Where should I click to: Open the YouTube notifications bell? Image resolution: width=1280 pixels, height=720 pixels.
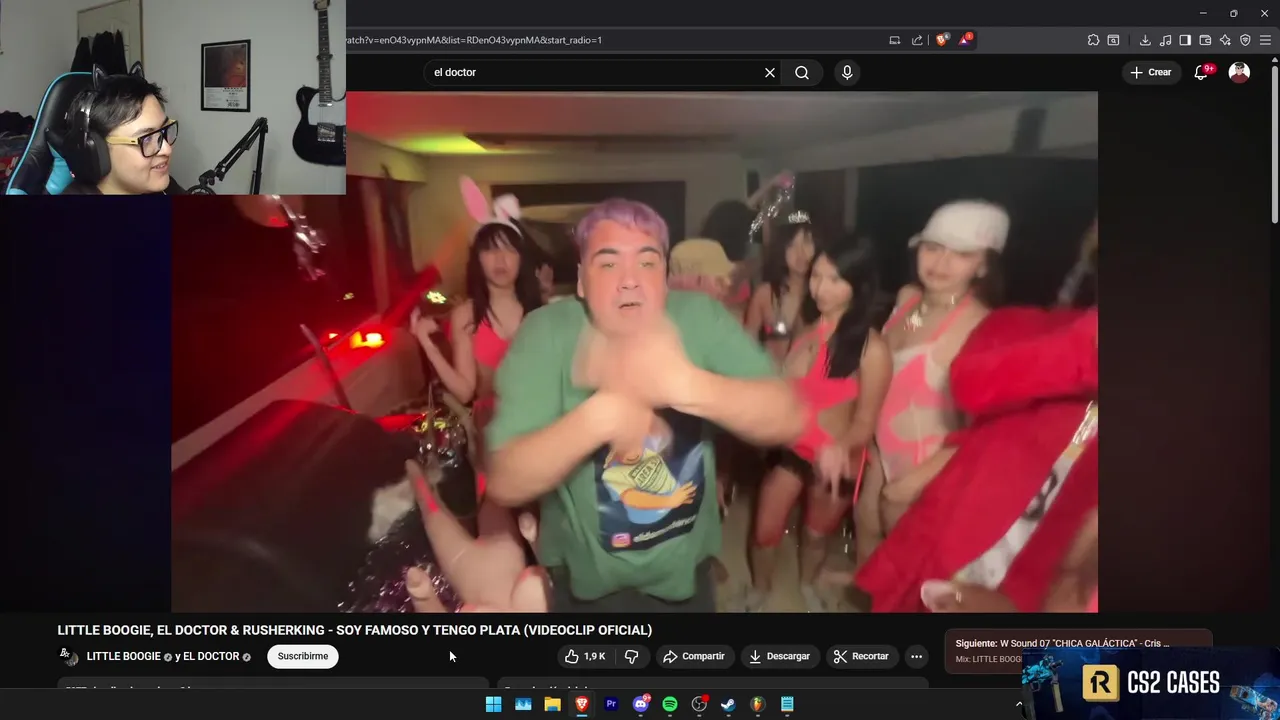[x=1202, y=72]
